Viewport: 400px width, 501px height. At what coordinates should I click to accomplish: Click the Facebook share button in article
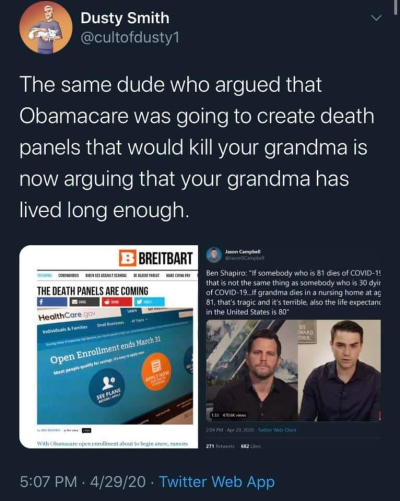[x=52, y=302]
